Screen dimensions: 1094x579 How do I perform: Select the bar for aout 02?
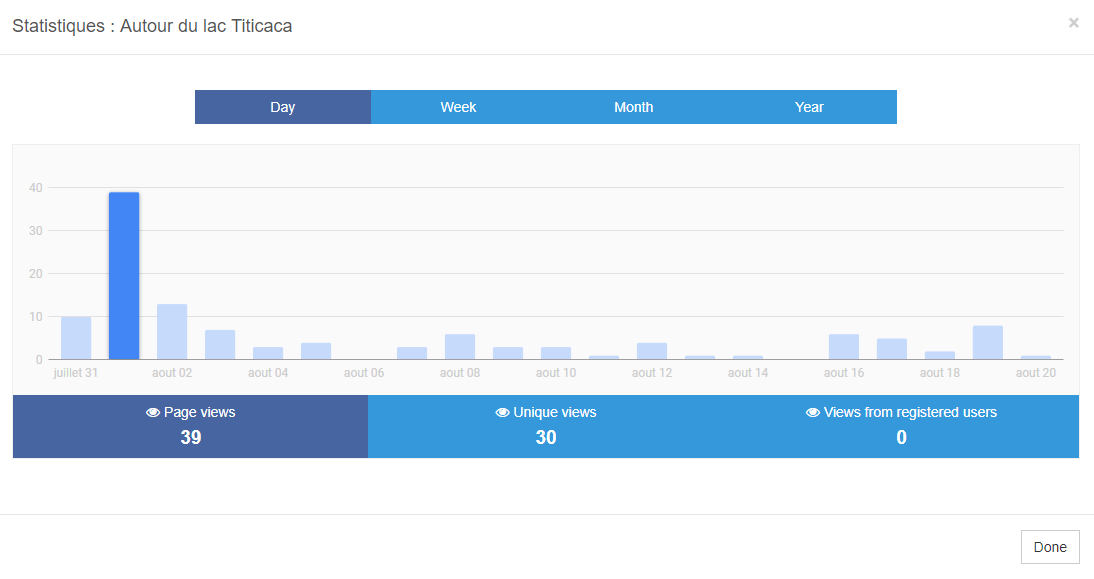tap(170, 330)
